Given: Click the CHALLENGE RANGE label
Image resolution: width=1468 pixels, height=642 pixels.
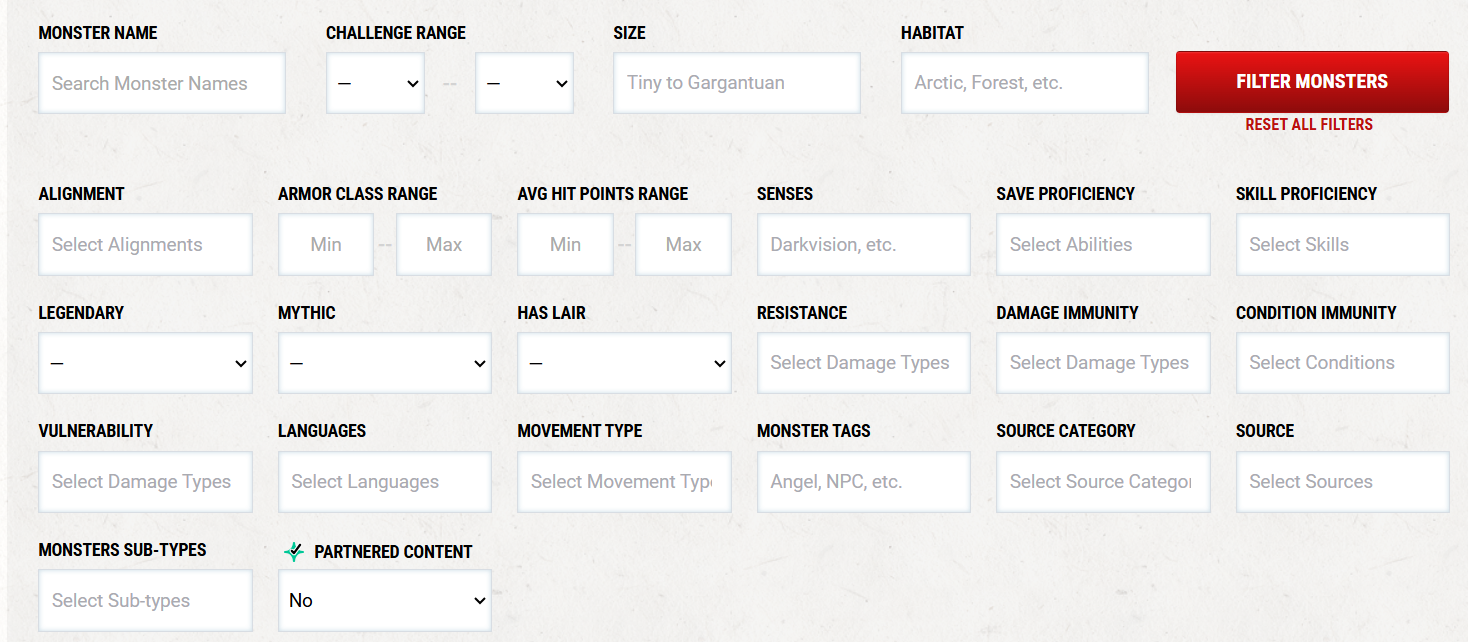Looking at the screenshot, I should tap(396, 33).
